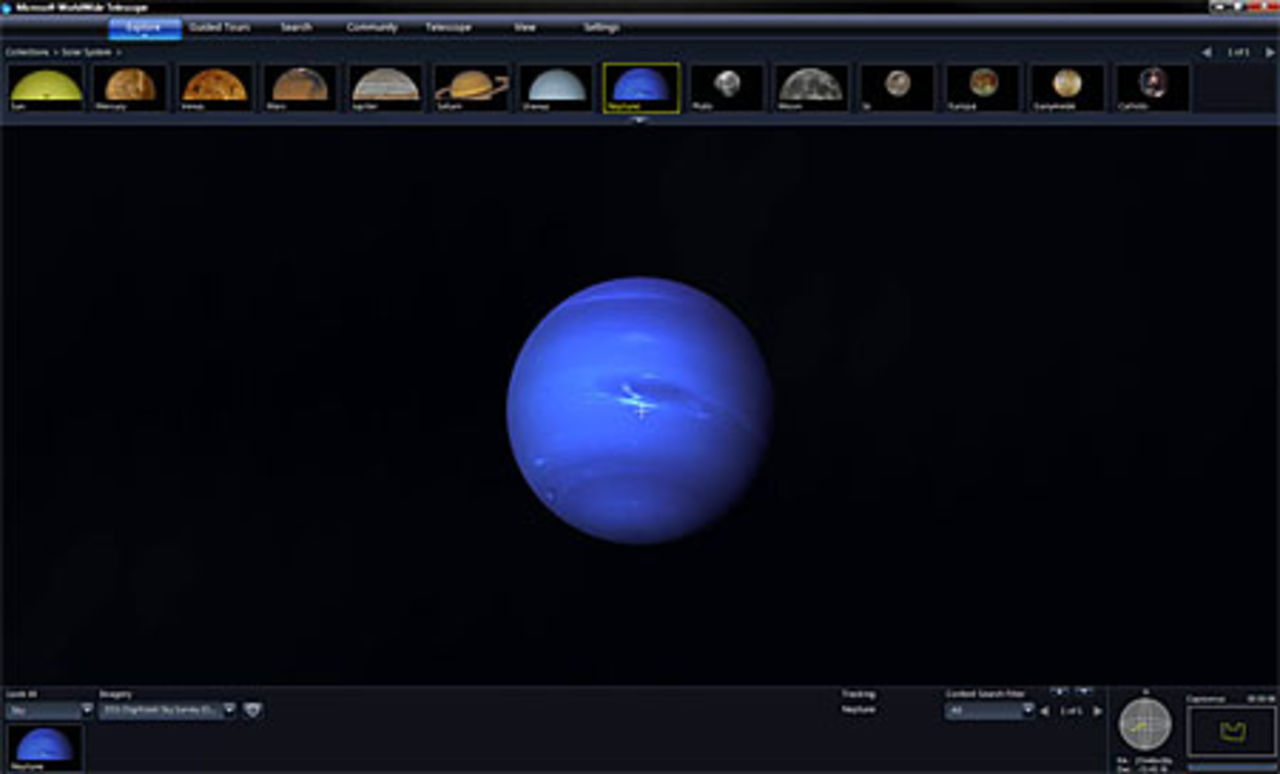Viewport: 1280px width, 774px height.
Task: Open the Jupiter planet item
Action: click(385, 87)
